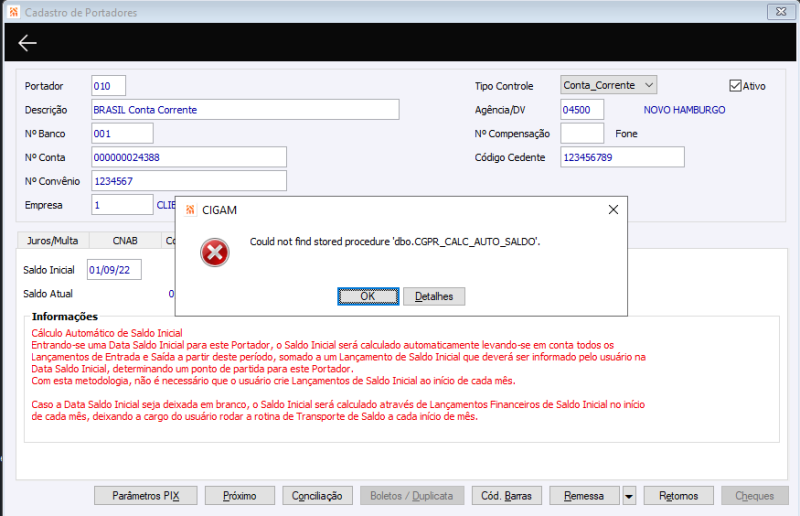Expand the arrow next to Remessa
Screen dimensions: 800x516
point(629,496)
